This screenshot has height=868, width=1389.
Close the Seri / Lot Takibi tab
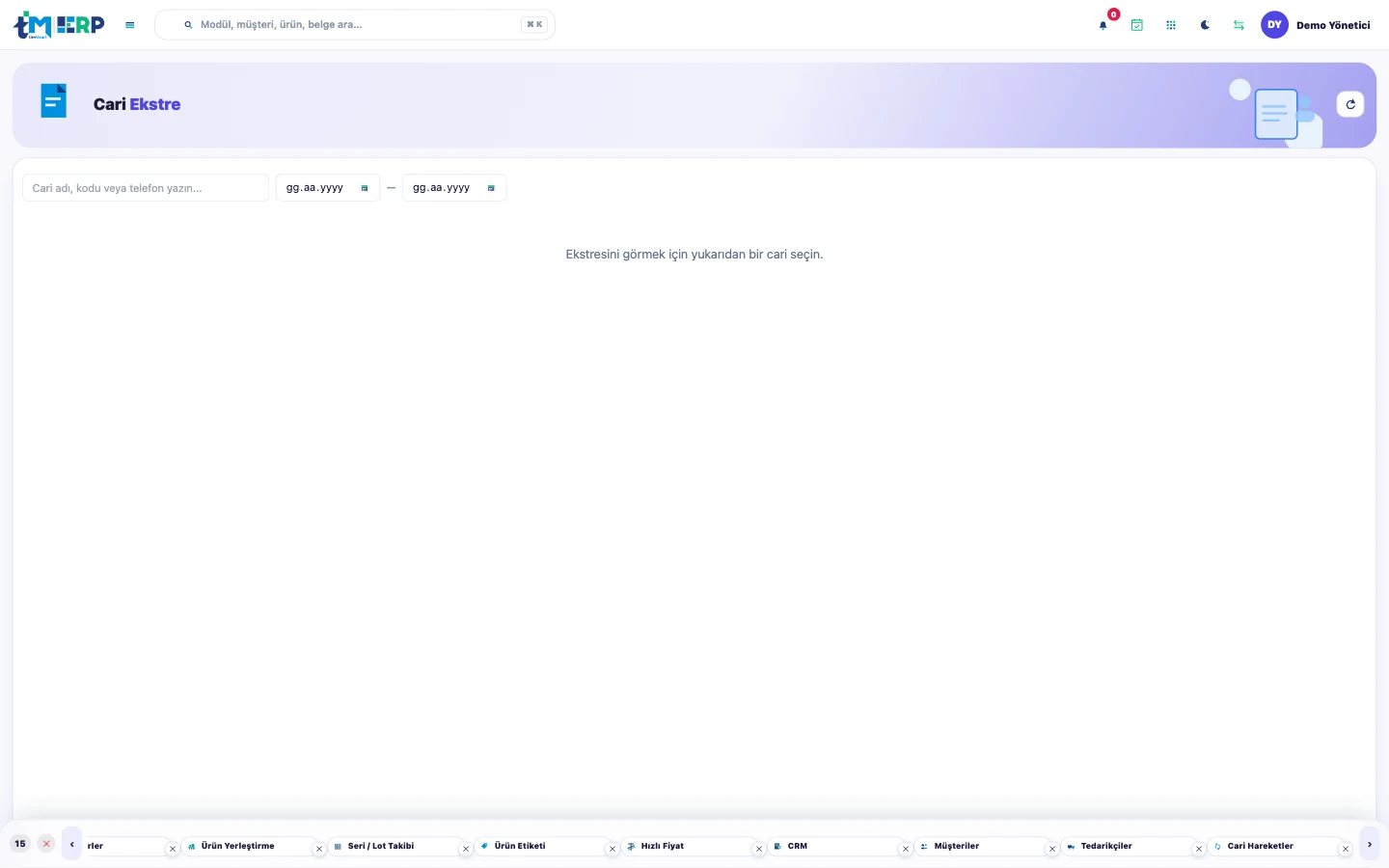tap(466, 850)
